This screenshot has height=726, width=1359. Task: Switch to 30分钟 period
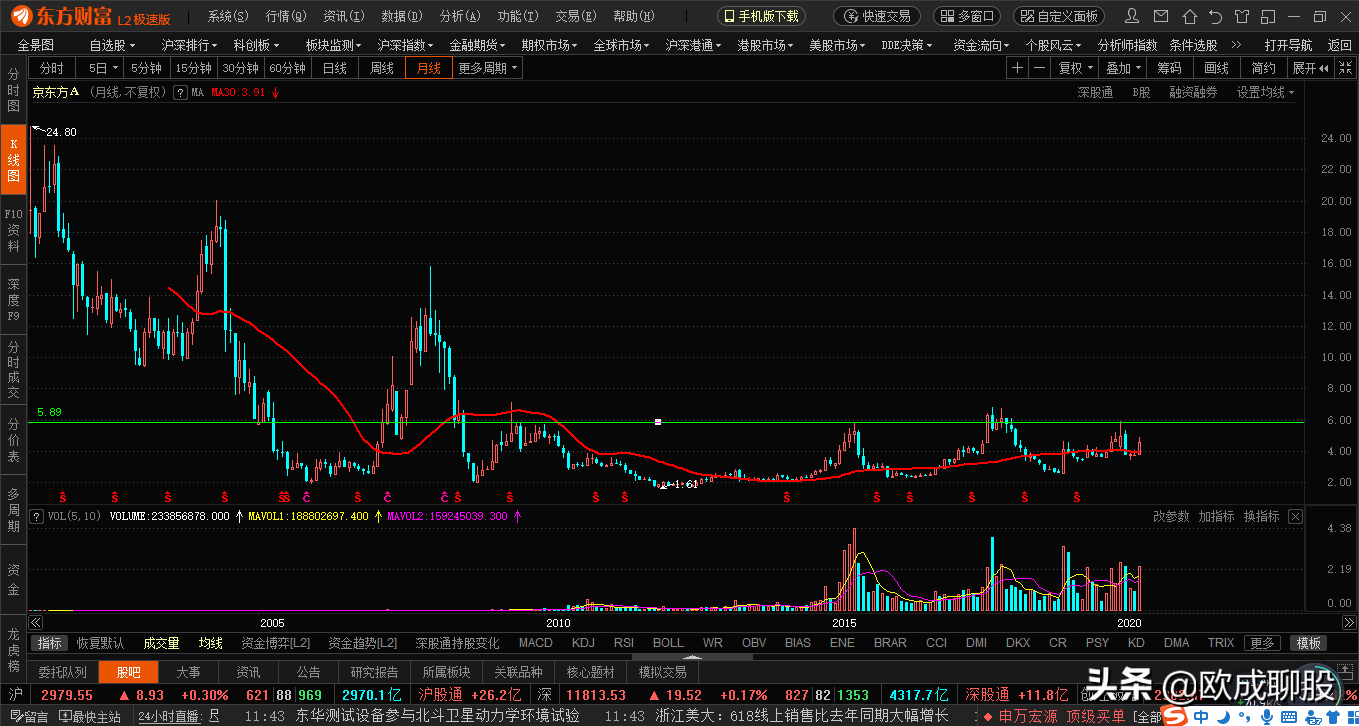(x=240, y=67)
